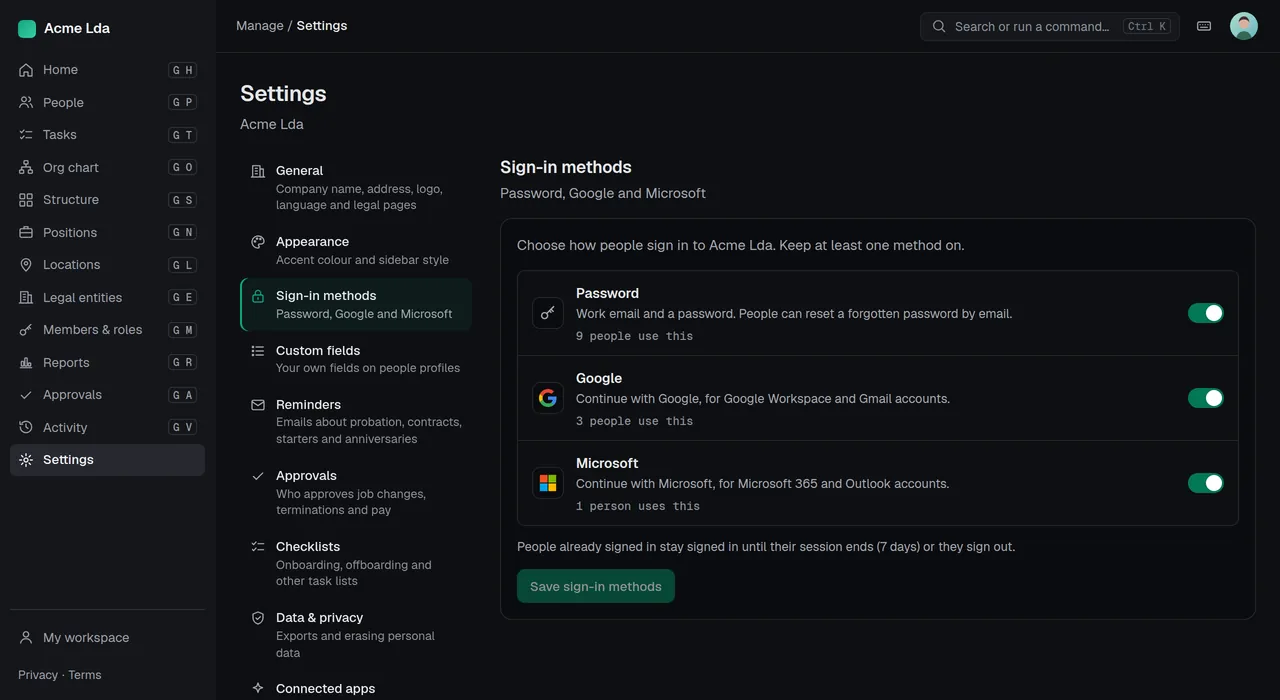Open Data & privacy settings
The height and width of the screenshot is (700, 1280).
(x=356, y=634)
